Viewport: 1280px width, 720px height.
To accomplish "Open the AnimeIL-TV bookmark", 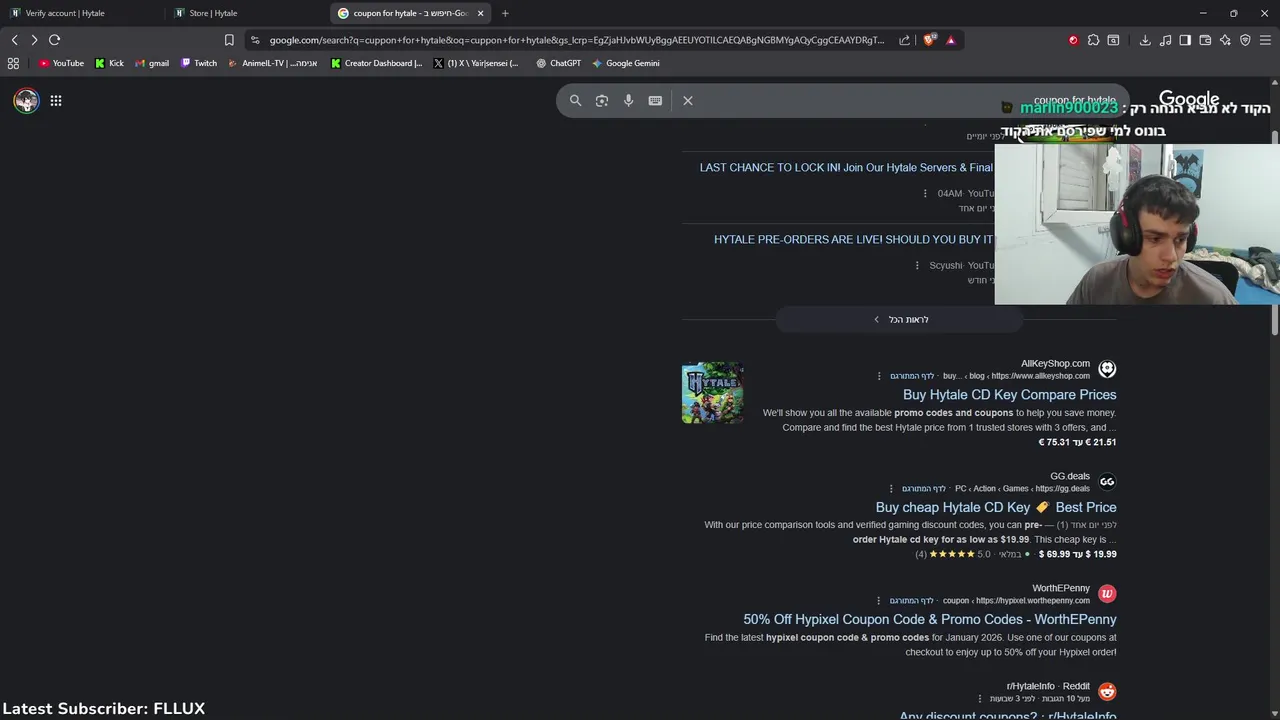I will pos(272,63).
